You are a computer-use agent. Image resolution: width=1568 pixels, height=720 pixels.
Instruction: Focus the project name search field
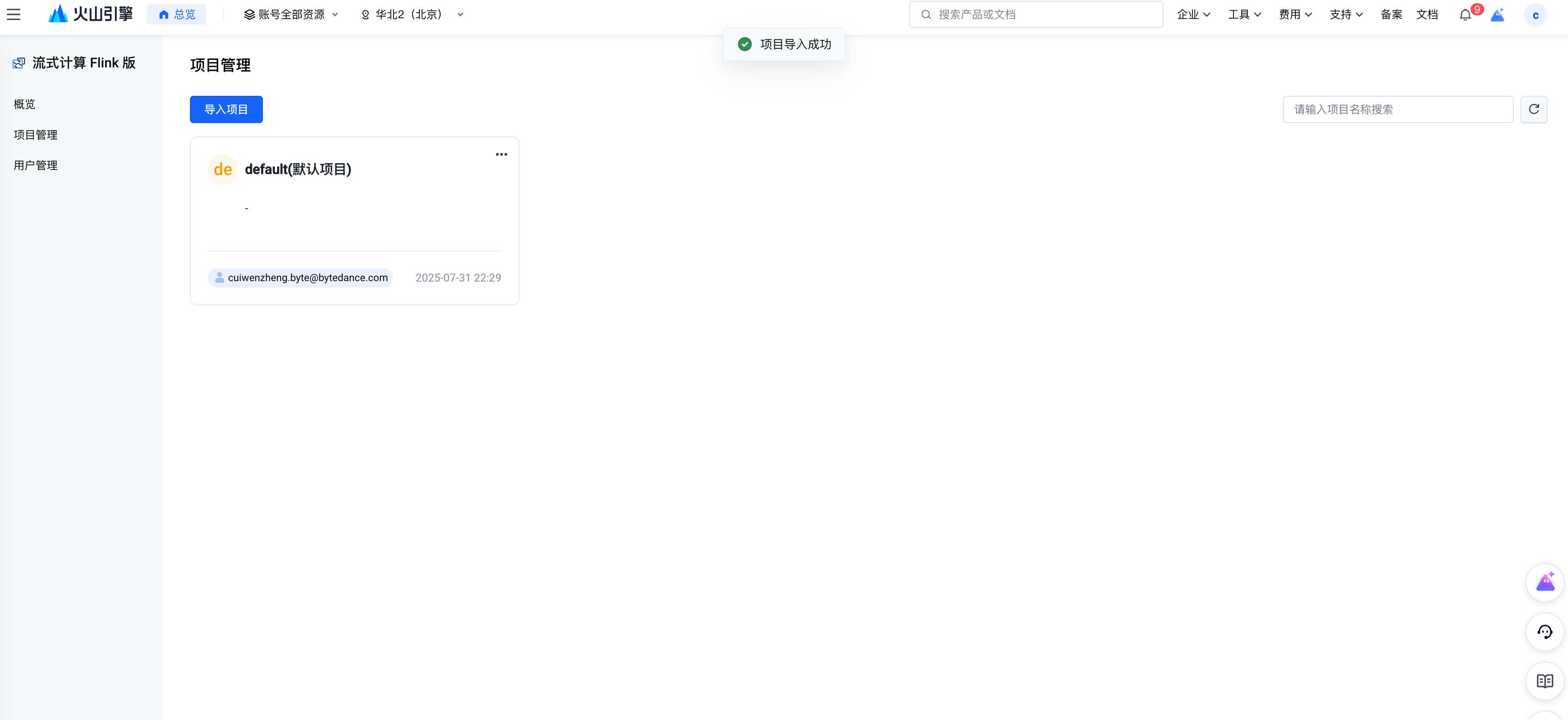[x=1397, y=109]
